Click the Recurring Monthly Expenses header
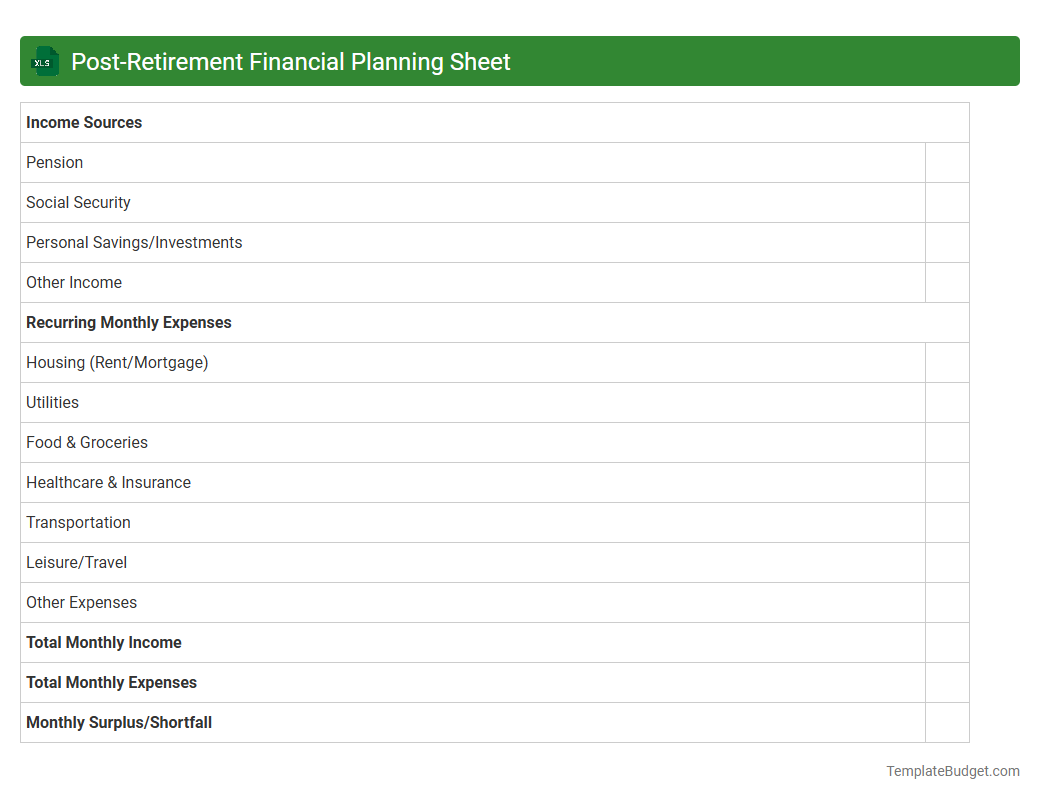 tap(128, 322)
